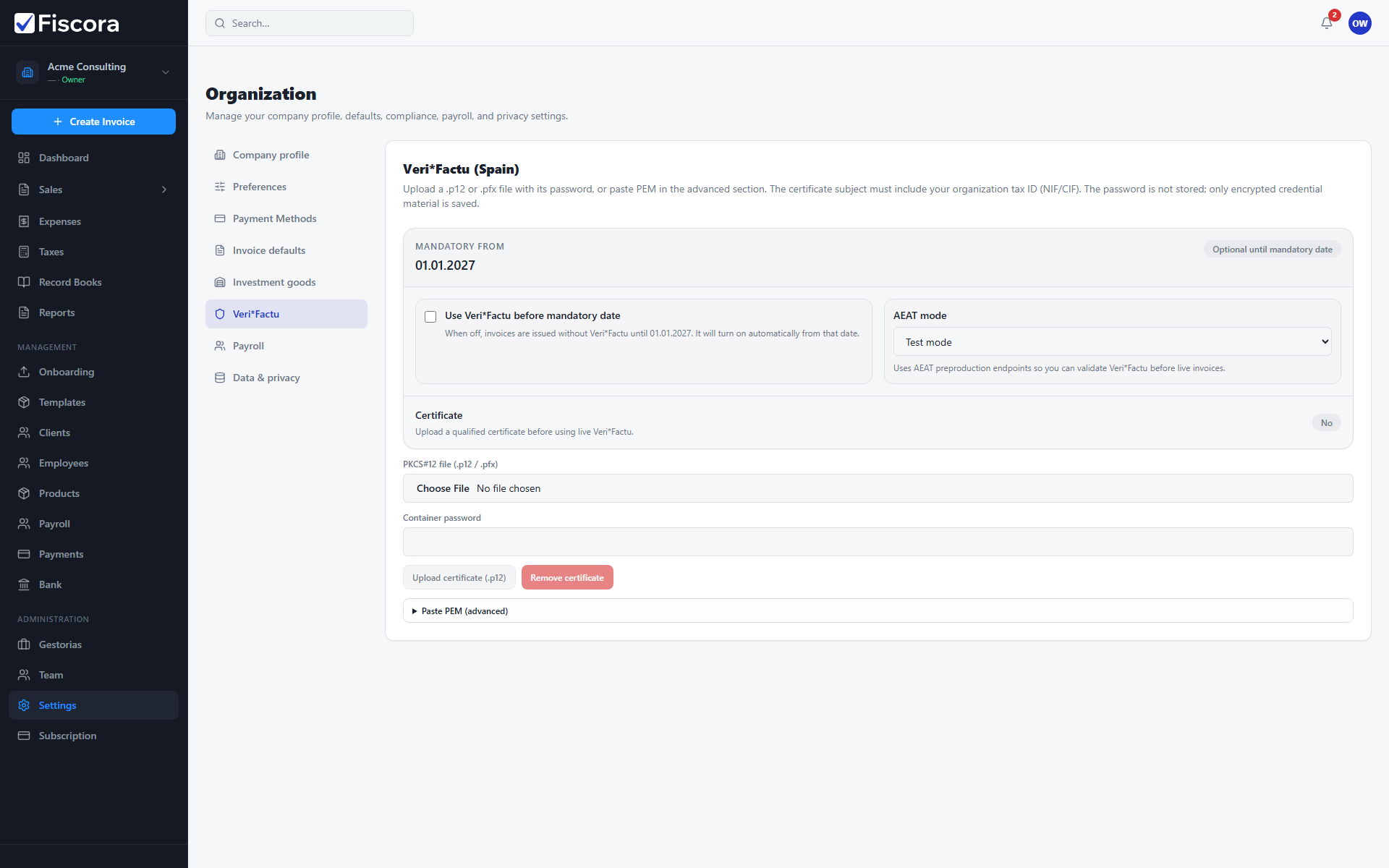The height and width of the screenshot is (868, 1389).
Task: Expand Paste PEM (advanced) section
Action: pos(878,610)
